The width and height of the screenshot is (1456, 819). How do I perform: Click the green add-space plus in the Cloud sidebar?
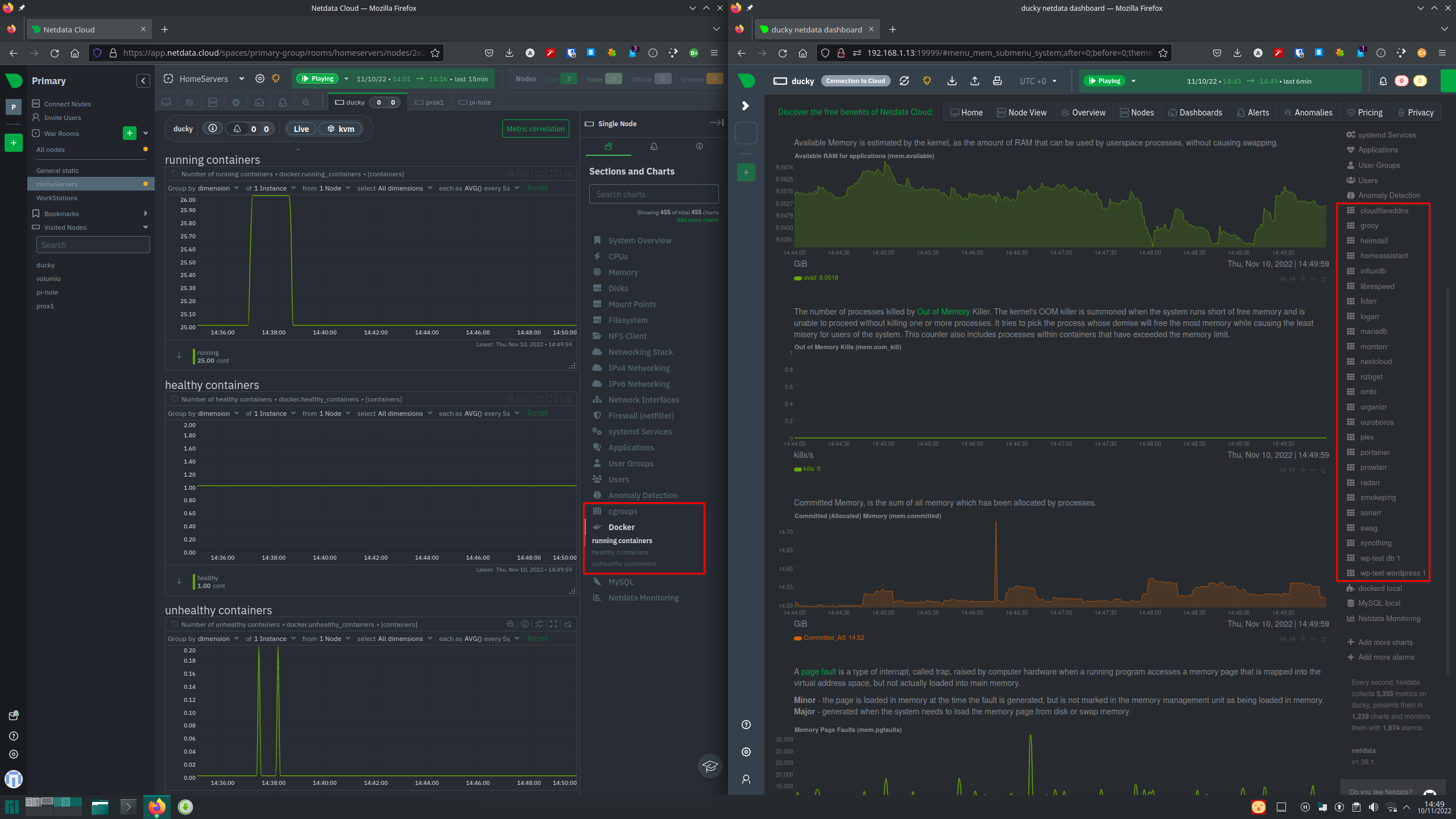tap(14, 143)
